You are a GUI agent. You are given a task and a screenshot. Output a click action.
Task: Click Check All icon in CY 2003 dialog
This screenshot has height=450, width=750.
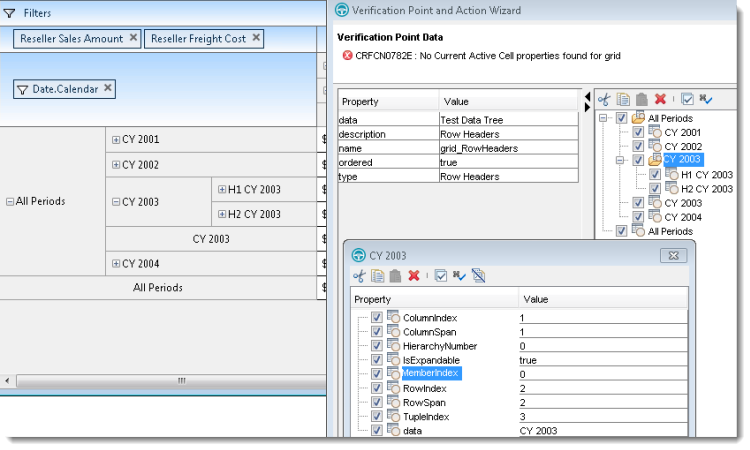[x=440, y=276]
